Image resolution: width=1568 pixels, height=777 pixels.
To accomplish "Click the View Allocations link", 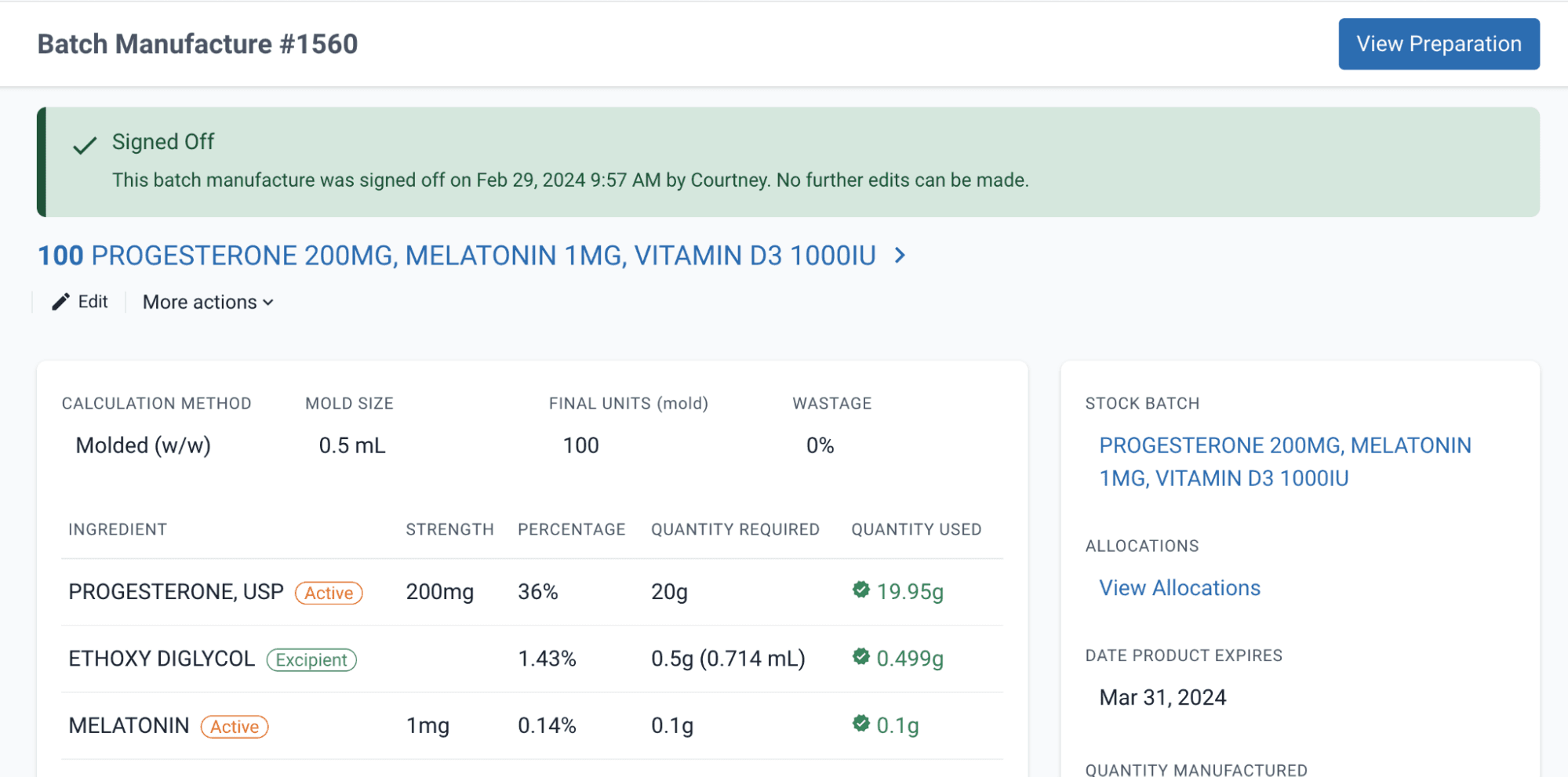I will pyautogui.click(x=1180, y=588).
